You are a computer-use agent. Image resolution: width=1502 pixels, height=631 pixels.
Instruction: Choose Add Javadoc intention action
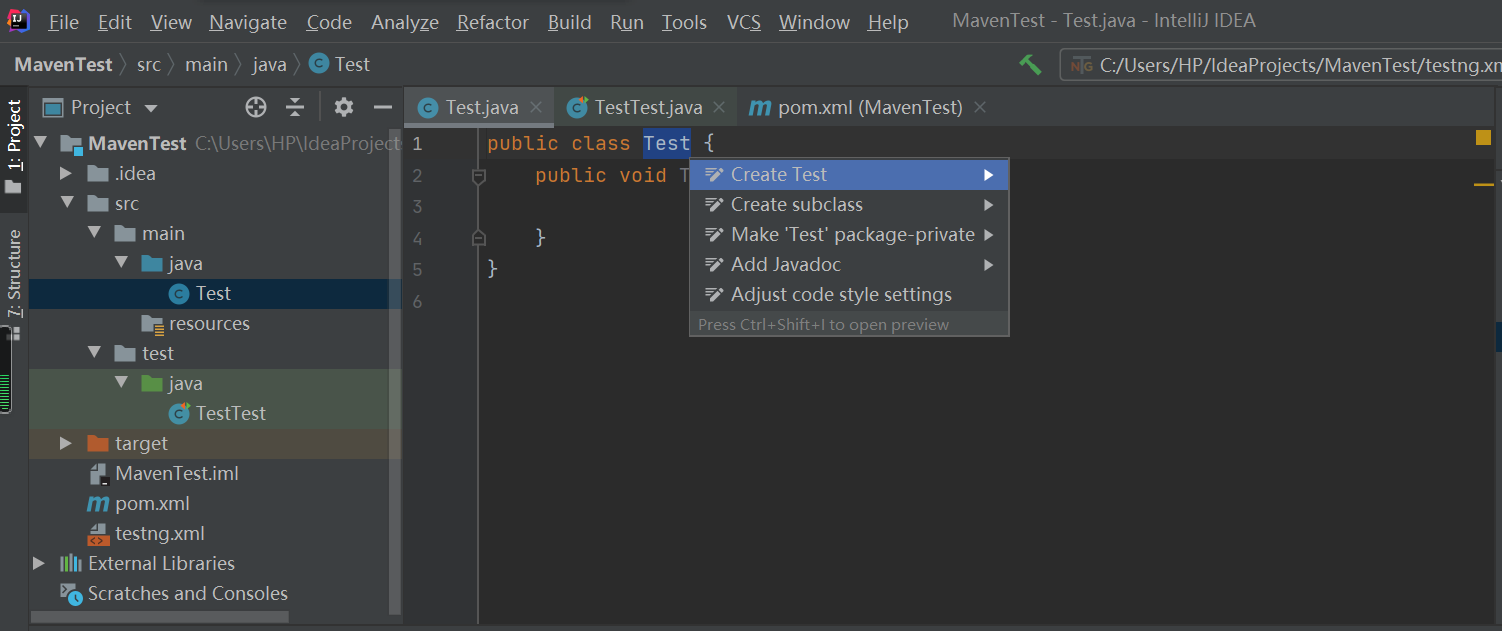849,264
